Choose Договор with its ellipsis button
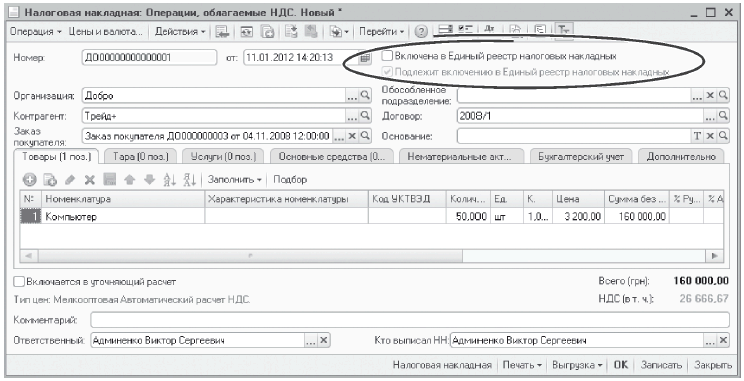The height and width of the screenshot is (381, 744). pyautogui.click(x=710, y=115)
